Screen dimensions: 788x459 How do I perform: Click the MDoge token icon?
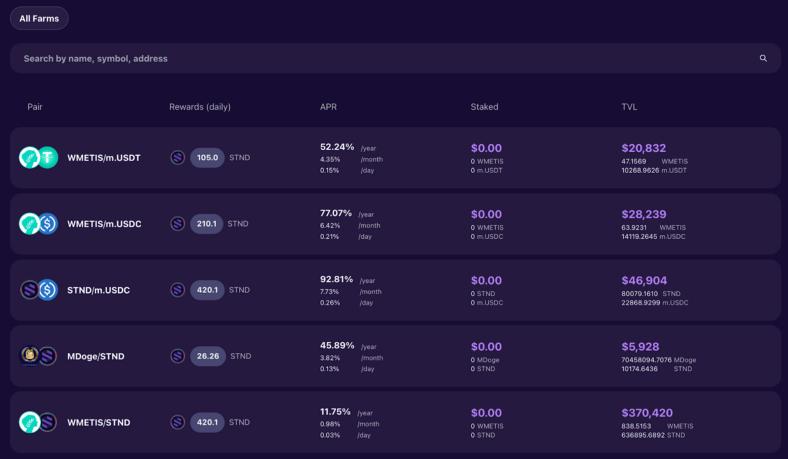30,355
